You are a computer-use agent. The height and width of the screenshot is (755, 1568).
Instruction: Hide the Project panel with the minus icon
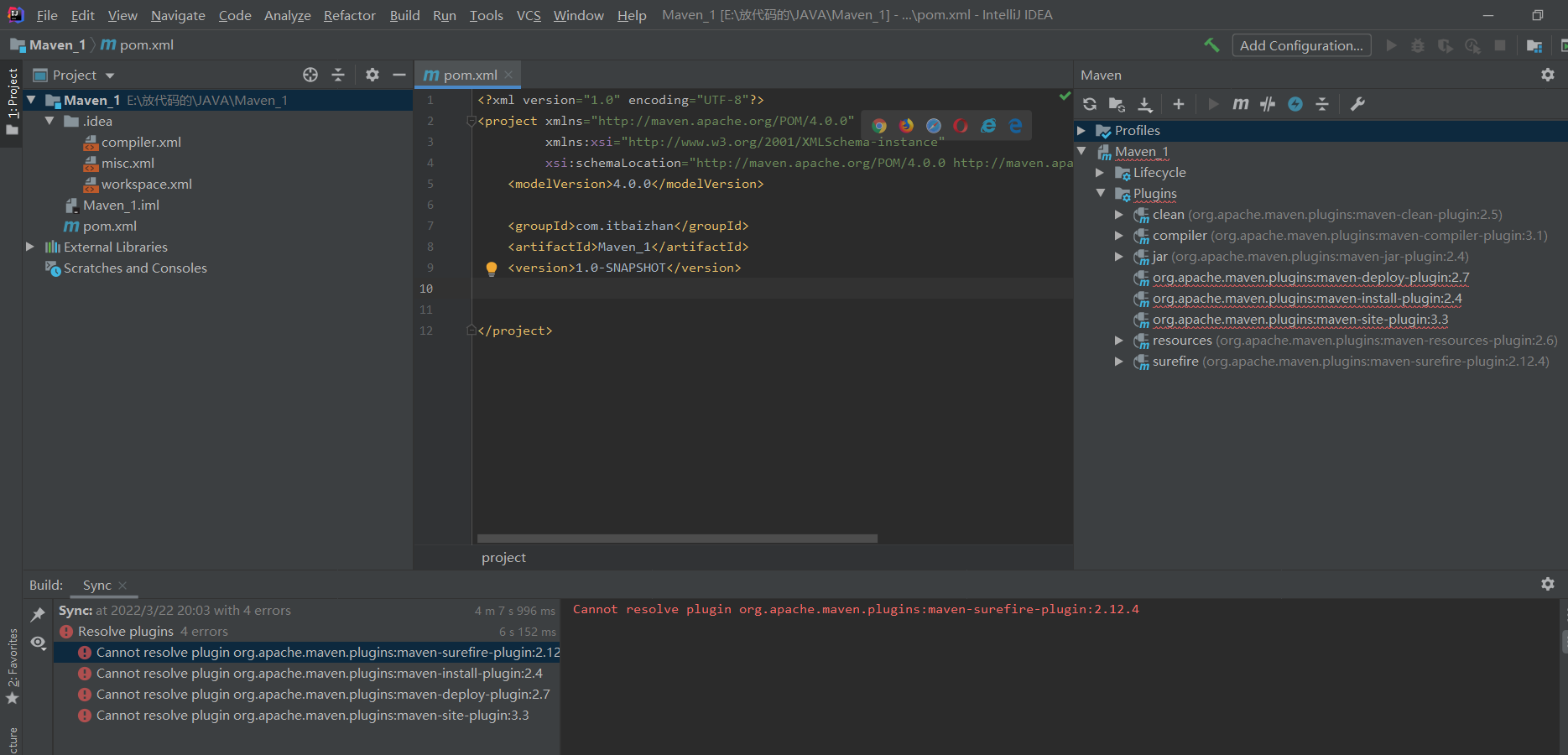pyautogui.click(x=399, y=75)
